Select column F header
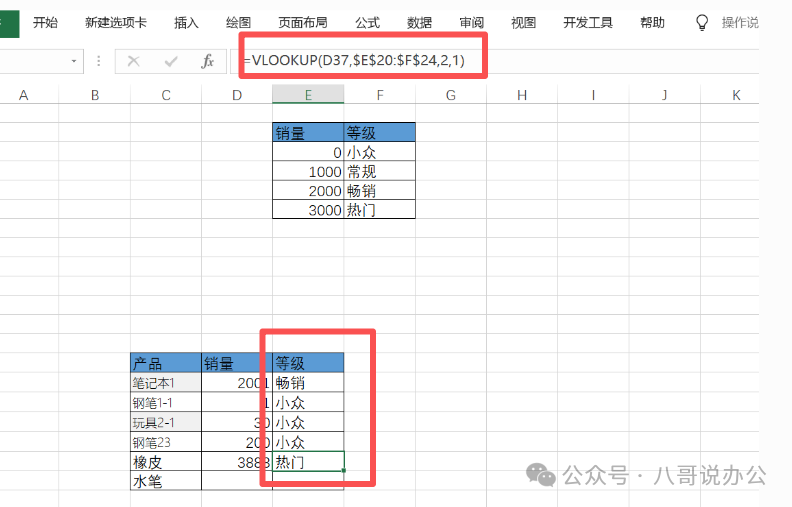 380,95
